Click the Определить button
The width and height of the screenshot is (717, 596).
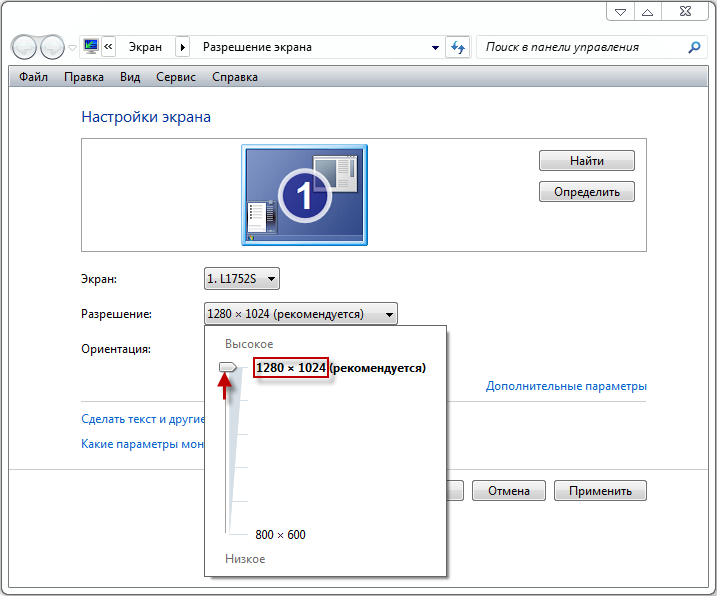coord(587,192)
